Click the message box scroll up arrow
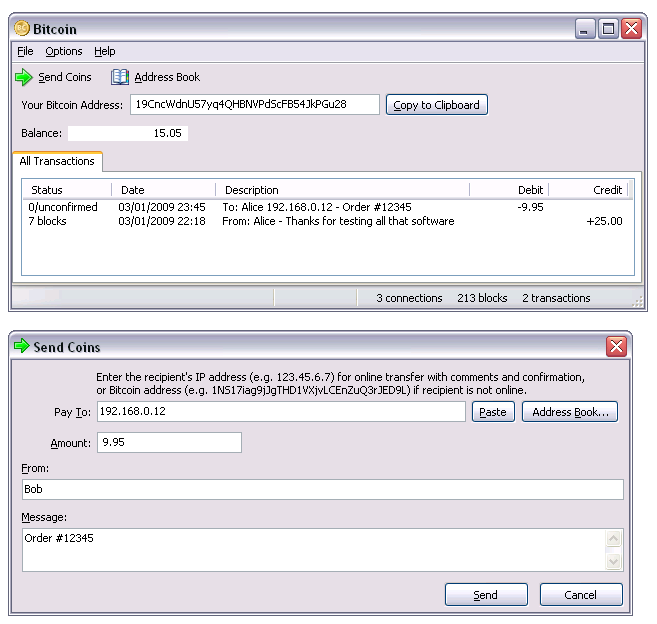This screenshot has height=624, width=657. point(613,539)
